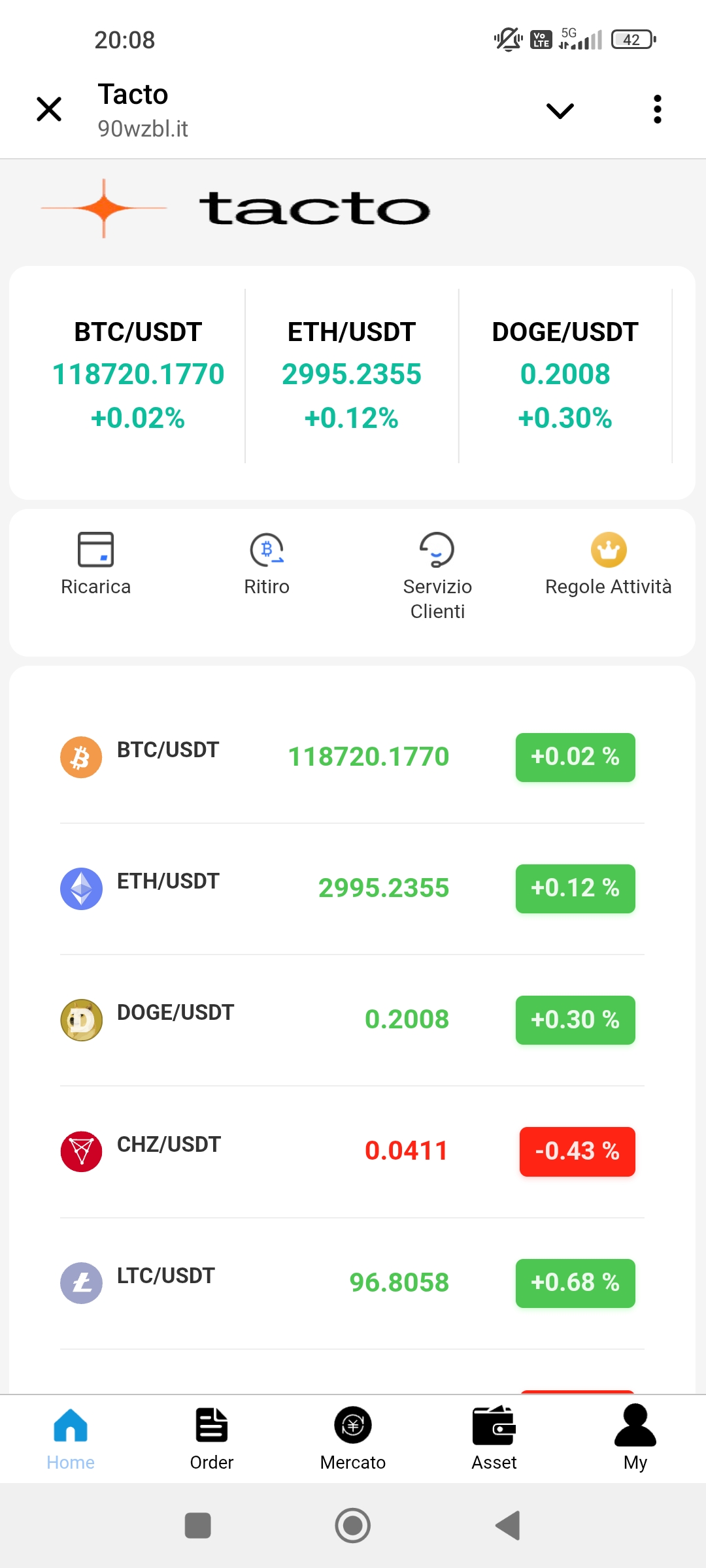Switch to the Order tab
The width and height of the screenshot is (706, 1568).
coord(212,1437)
